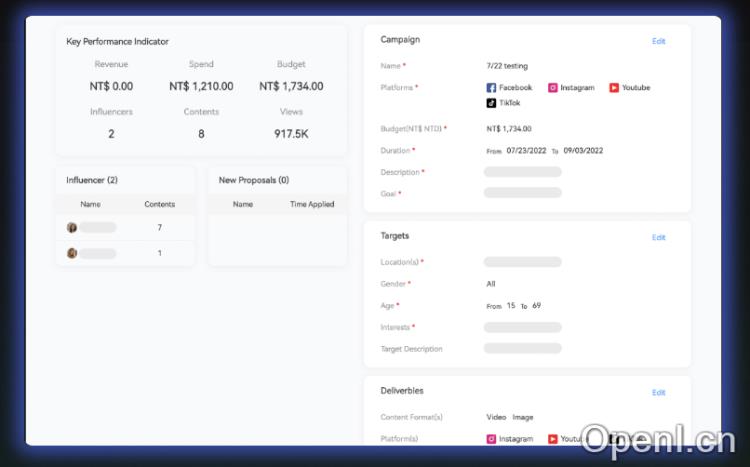This screenshot has height=467, width=750.
Task: Open Edit for the Deliverables card
Action: [658, 393]
